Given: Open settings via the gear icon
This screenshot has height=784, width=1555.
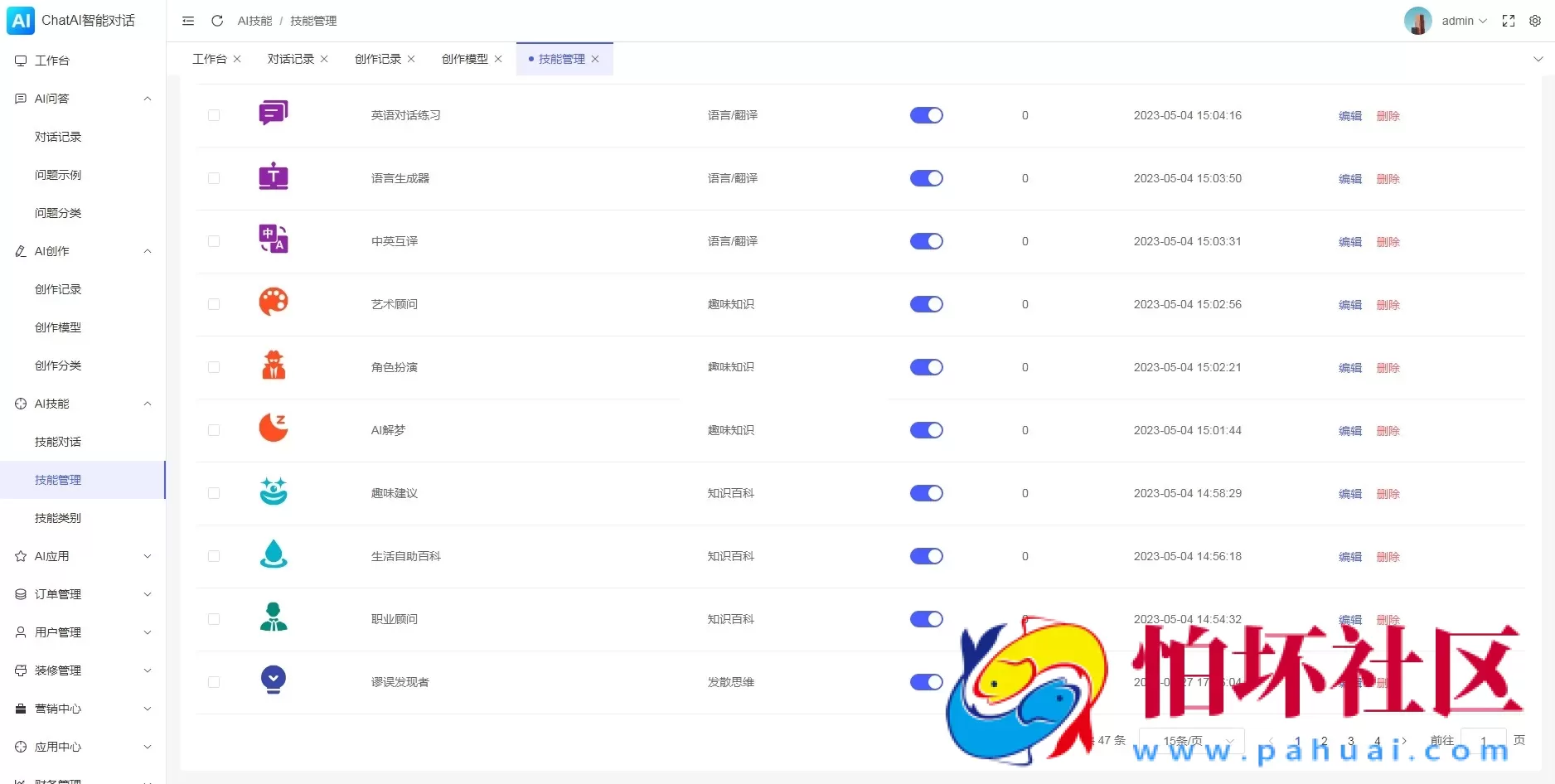Looking at the screenshot, I should 1536,21.
